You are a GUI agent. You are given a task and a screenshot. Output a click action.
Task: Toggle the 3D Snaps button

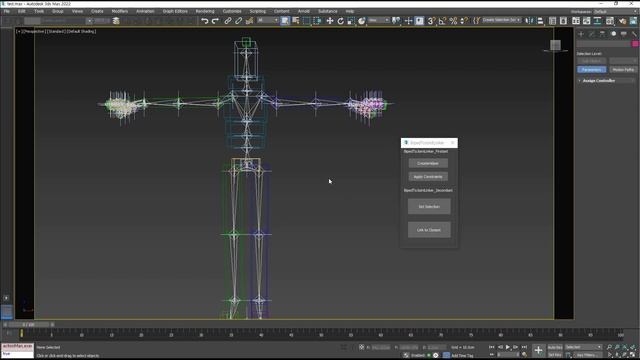click(431, 21)
